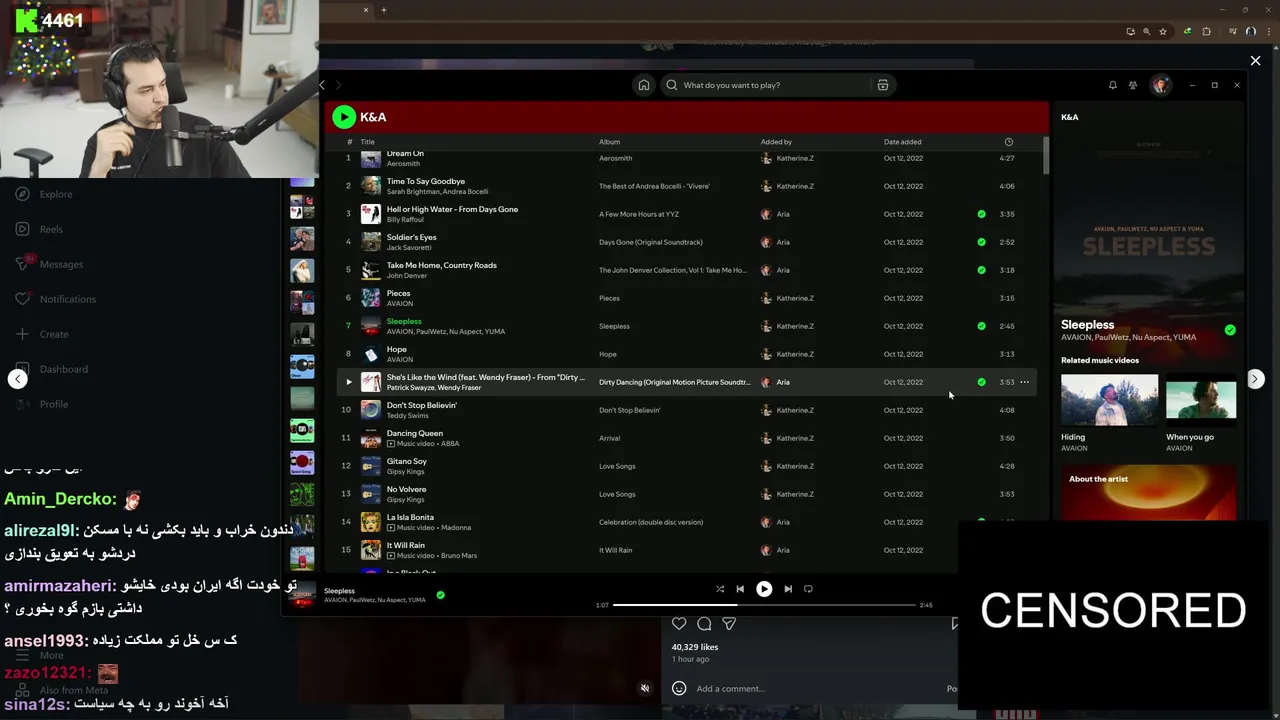Seek on the Sleepless playback progress bar
This screenshot has height=720, width=1280.
click(764, 605)
